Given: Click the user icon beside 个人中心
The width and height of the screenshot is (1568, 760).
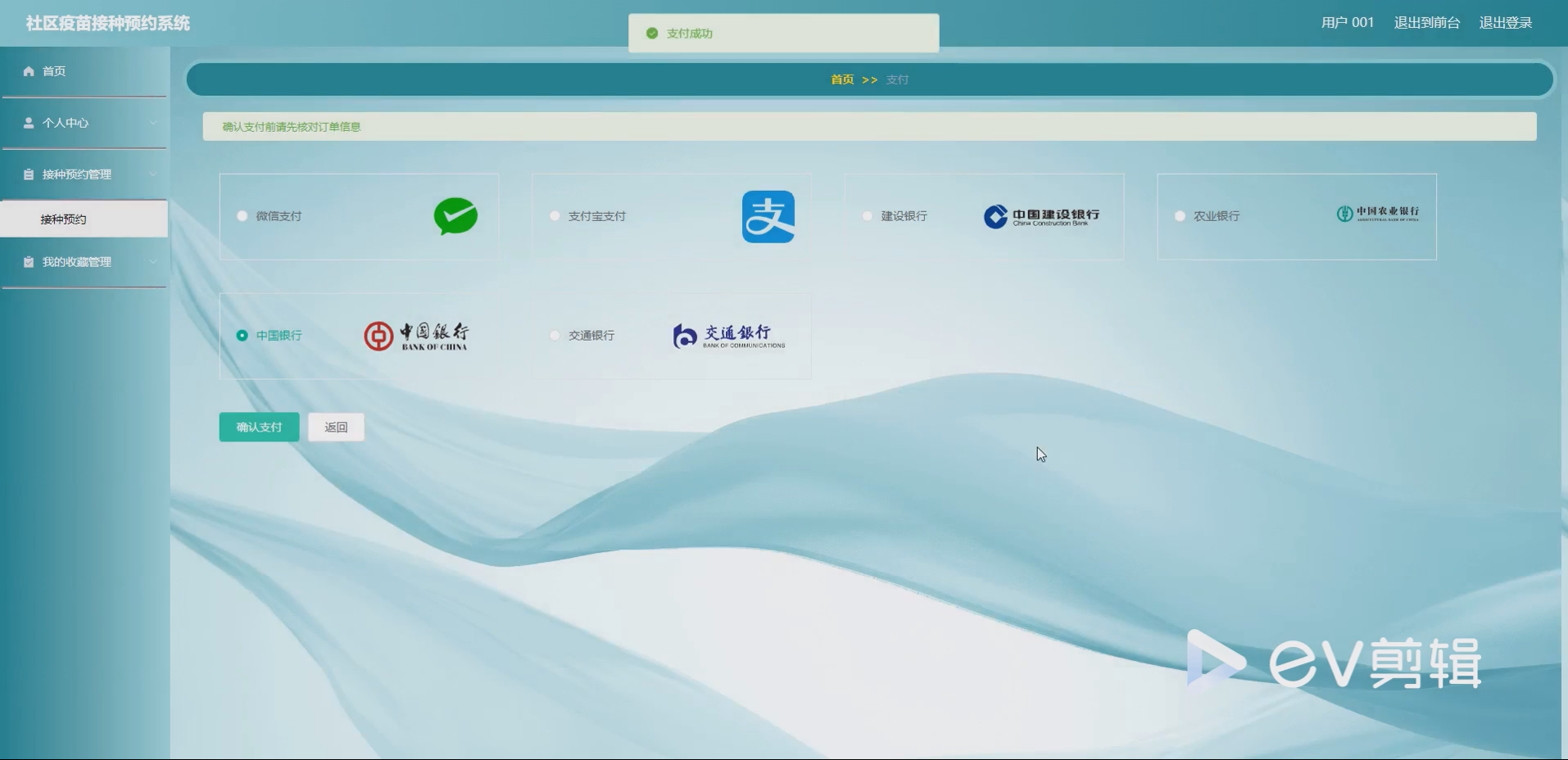Looking at the screenshot, I should [x=29, y=123].
